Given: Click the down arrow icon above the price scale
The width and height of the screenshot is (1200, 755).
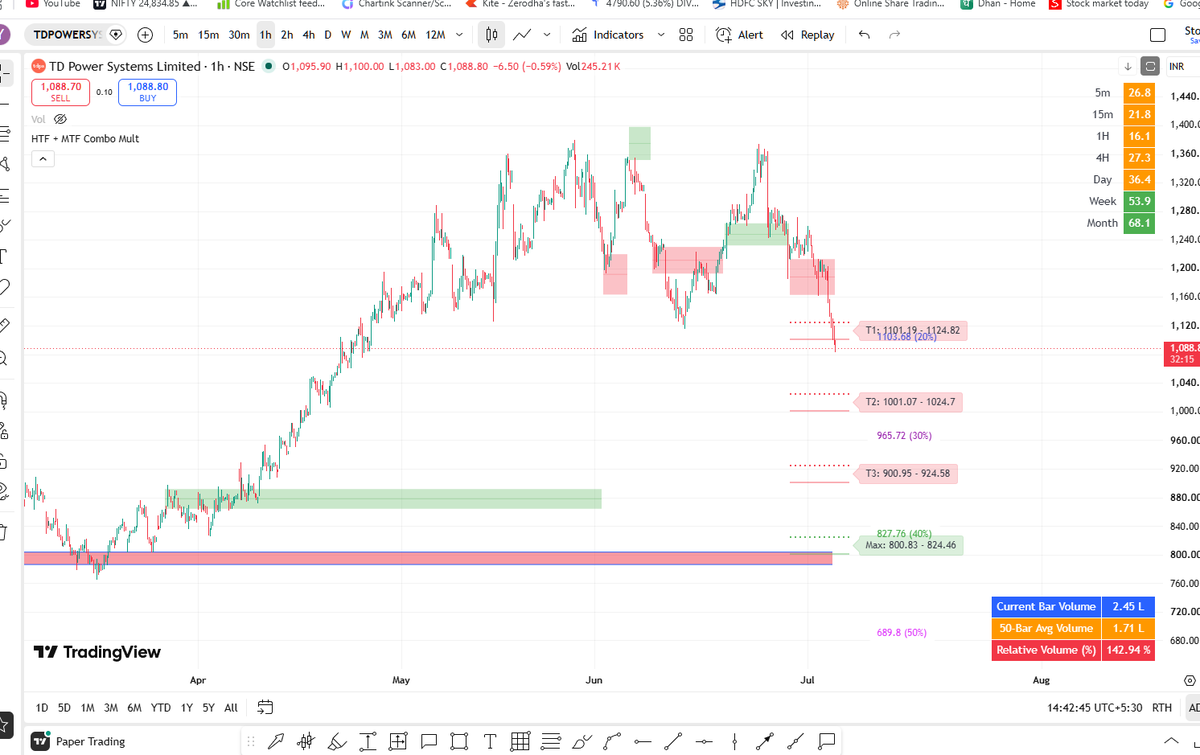Looking at the screenshot, I should pyautogui.click(x=1128, y=67).
